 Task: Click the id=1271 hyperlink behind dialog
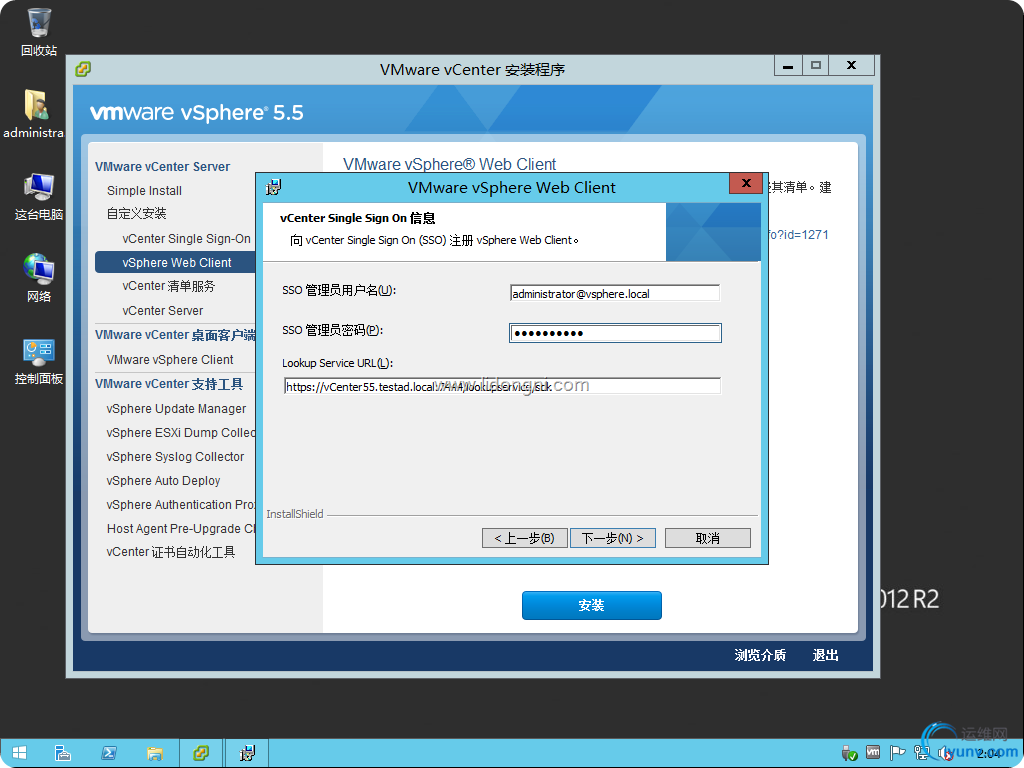pyautogui.click(x=798, y=234)
